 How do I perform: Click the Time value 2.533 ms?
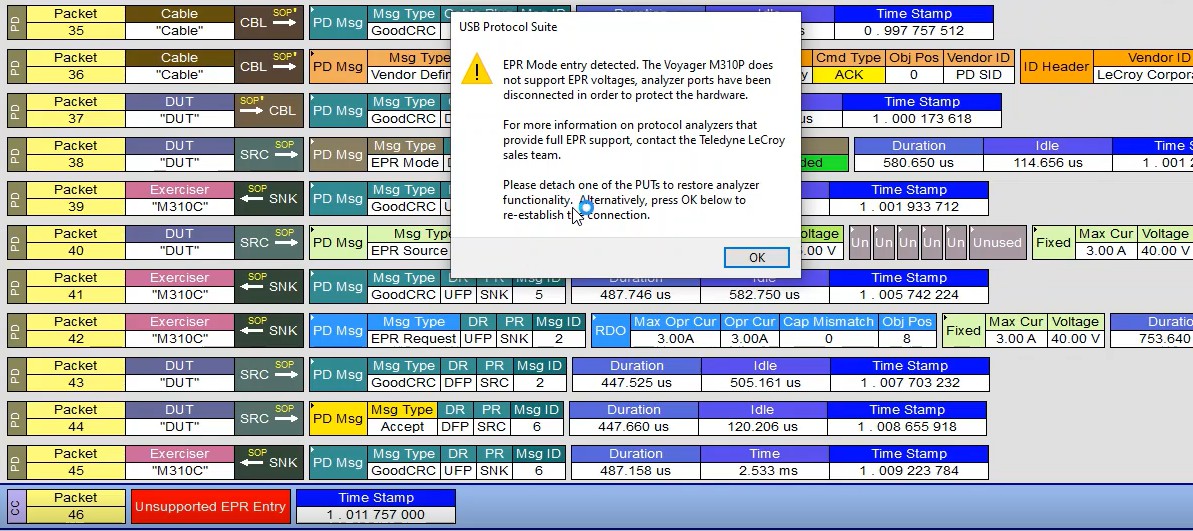[765, 471]
